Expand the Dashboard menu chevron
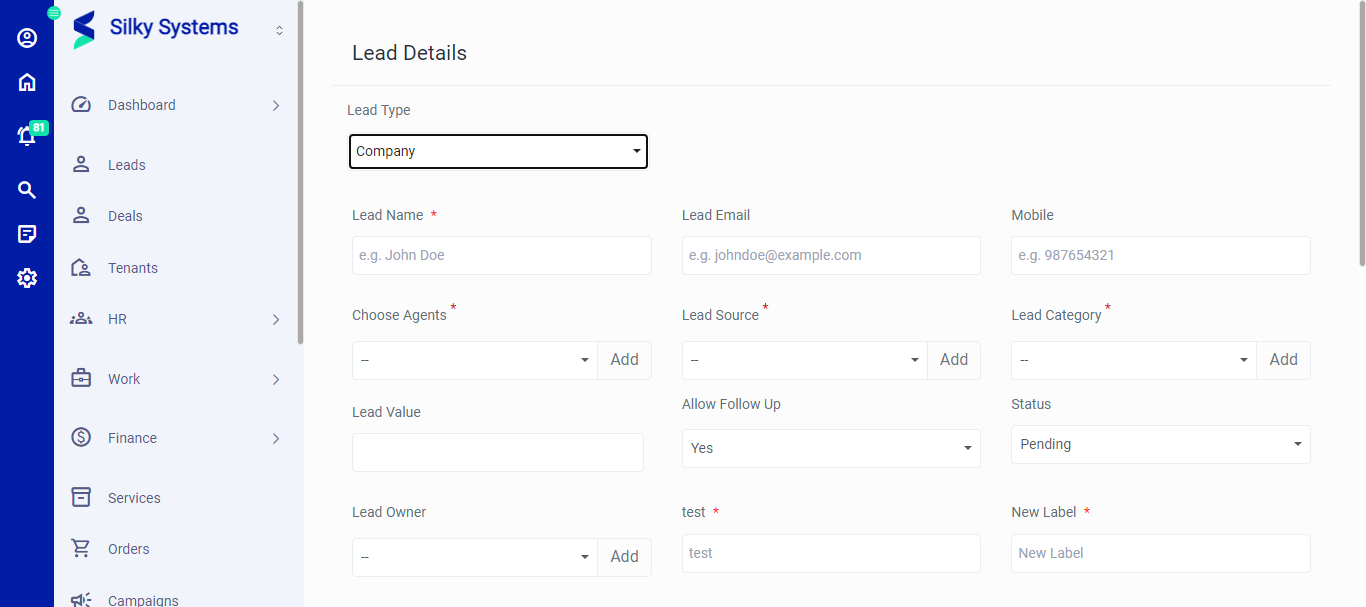Screen dimensions: 1366x607 pos(276,106)
